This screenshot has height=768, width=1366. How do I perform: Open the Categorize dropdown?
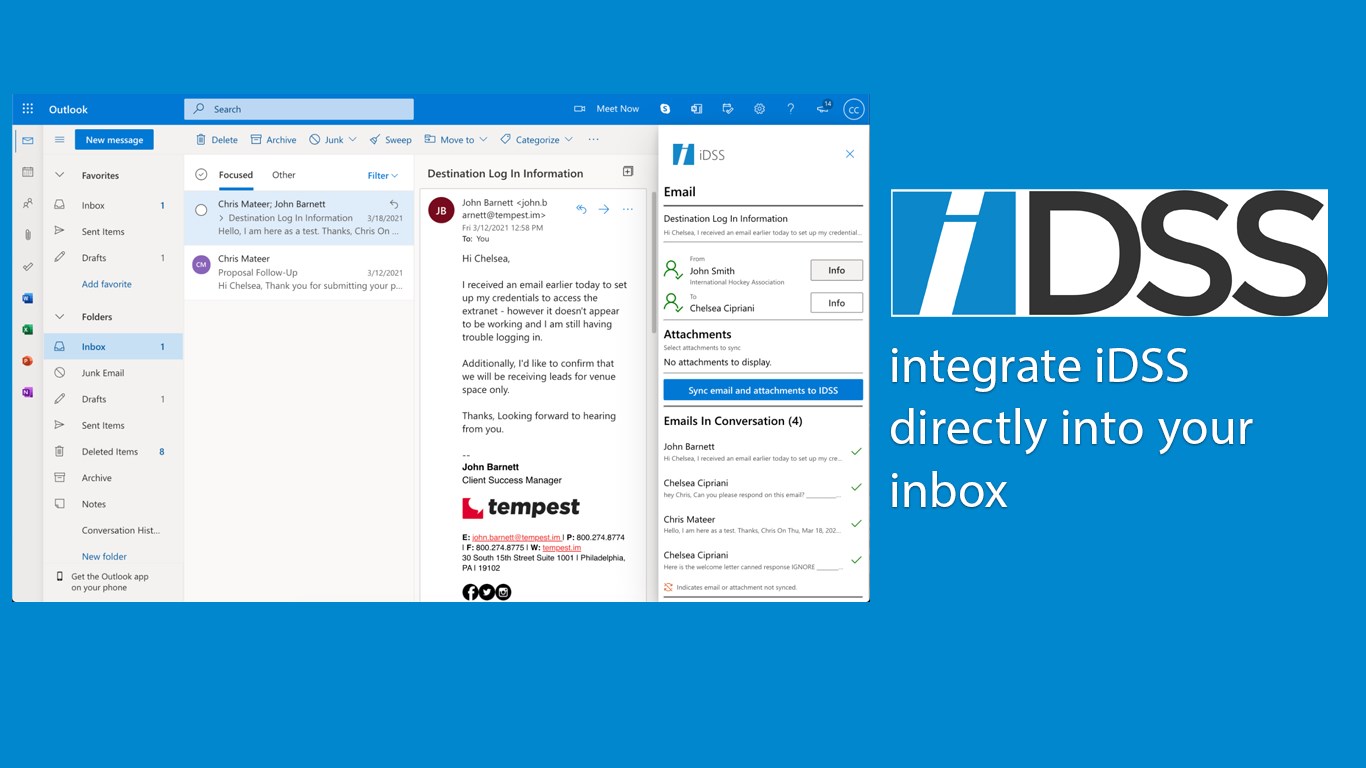(537, 140)
